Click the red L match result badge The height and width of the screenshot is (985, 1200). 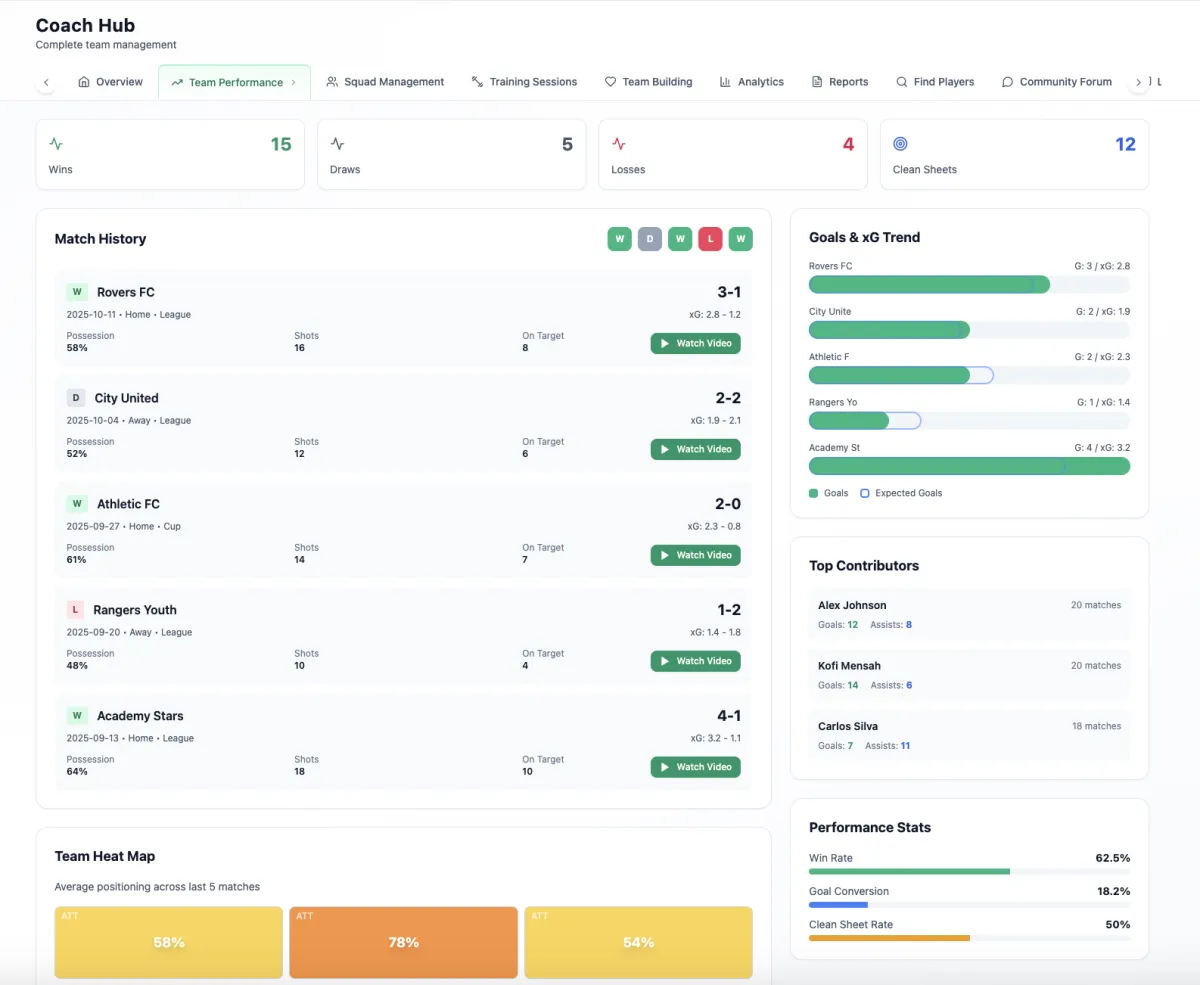[710, 239]
